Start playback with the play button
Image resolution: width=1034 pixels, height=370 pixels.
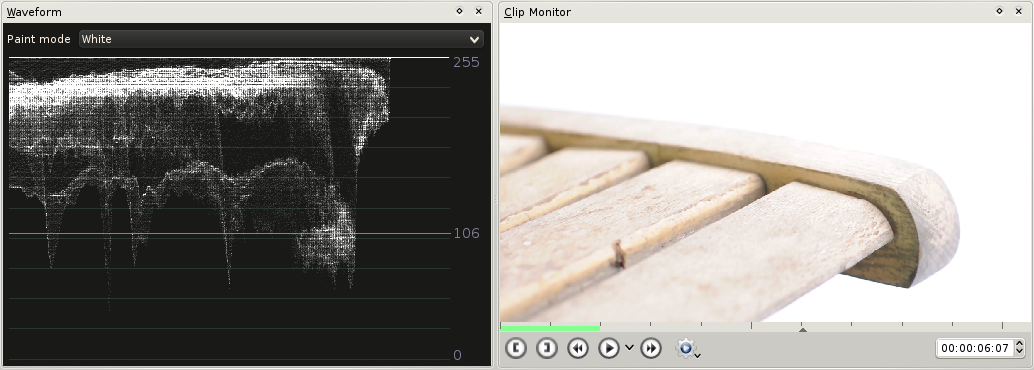pyautogui.click(x=609, y=348)
